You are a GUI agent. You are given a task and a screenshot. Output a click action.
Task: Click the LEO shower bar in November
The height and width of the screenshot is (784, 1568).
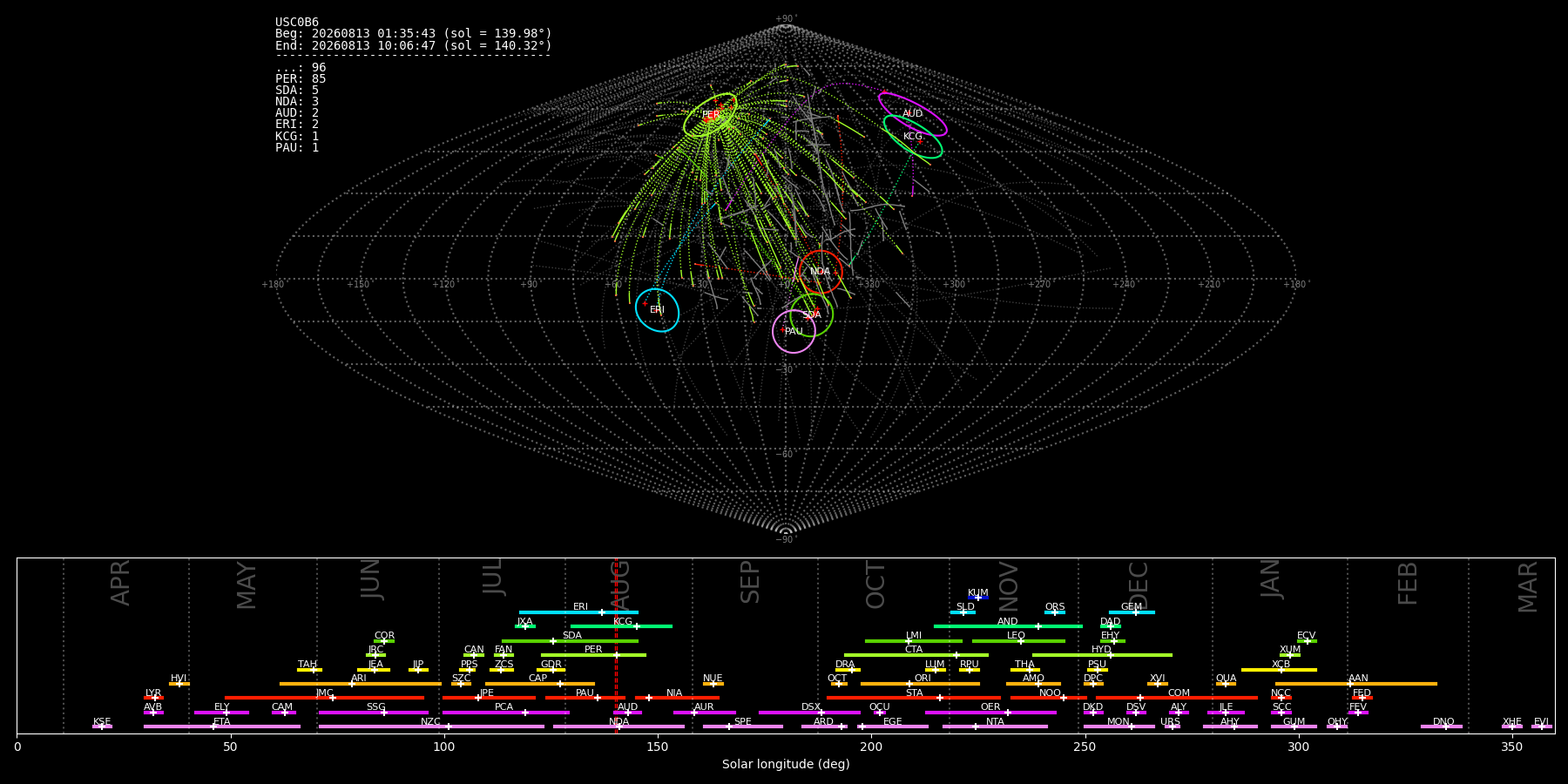click(1018, 641)
